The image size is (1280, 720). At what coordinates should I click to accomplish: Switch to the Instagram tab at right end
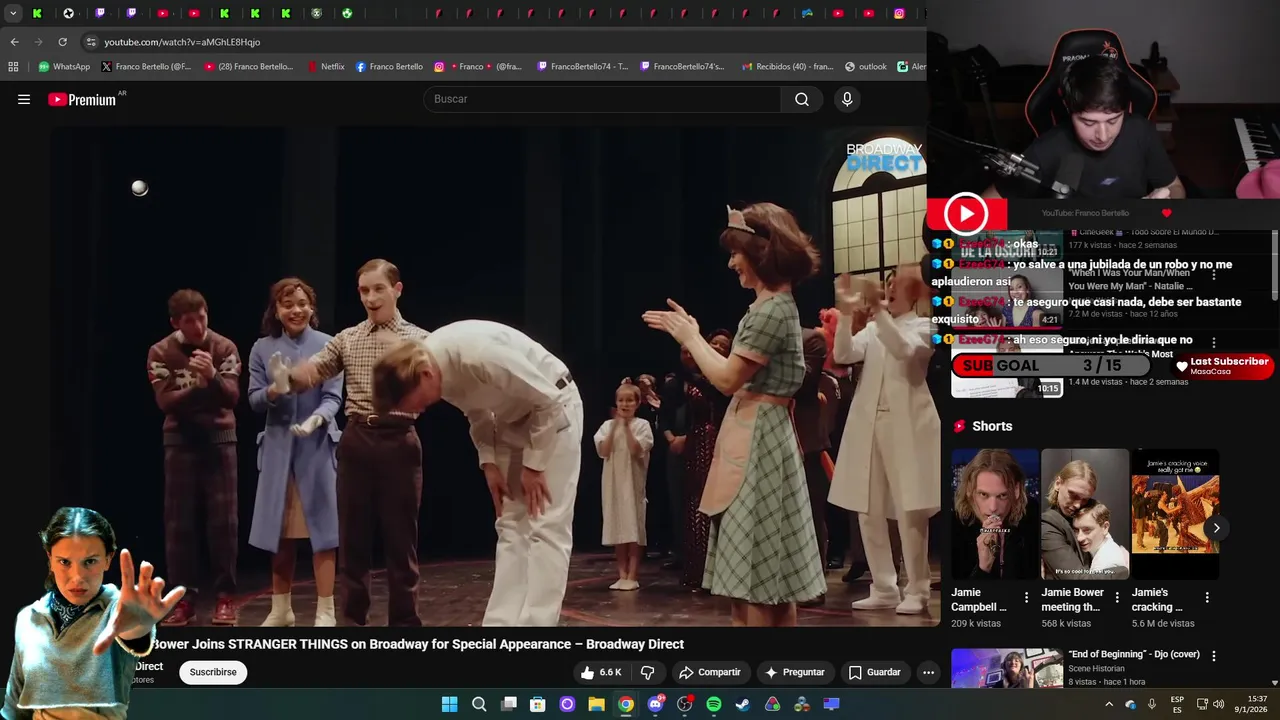pyautogui.click(x=899, y=13)
